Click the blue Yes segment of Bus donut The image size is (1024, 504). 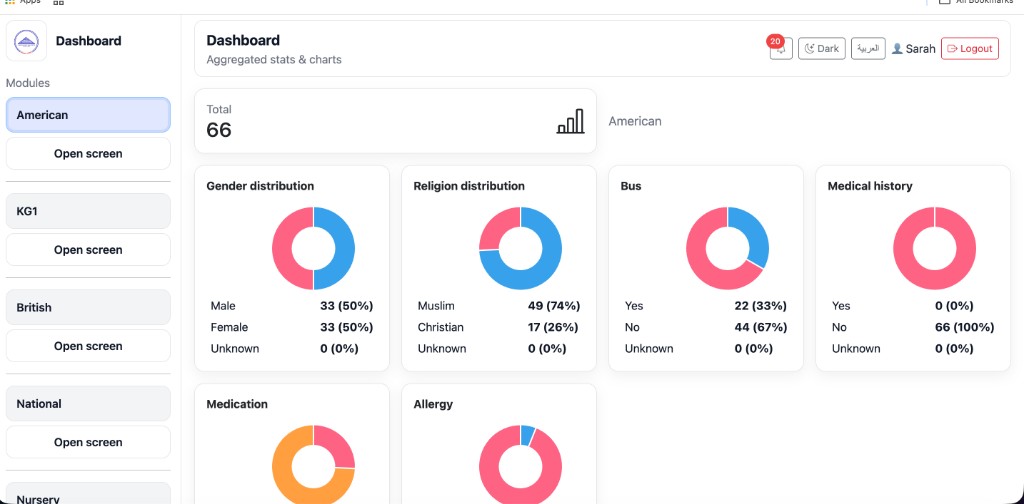[756, 233]
